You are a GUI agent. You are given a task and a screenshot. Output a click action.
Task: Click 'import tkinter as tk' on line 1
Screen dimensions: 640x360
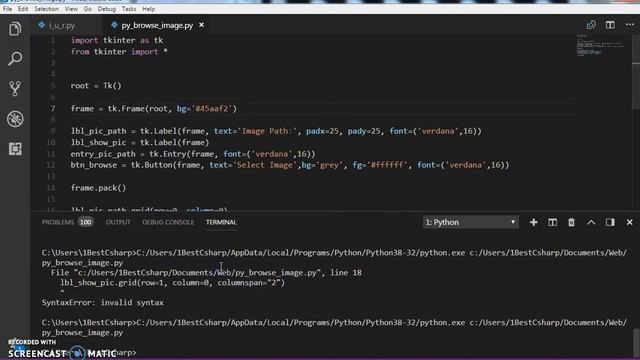pos(117,40)
